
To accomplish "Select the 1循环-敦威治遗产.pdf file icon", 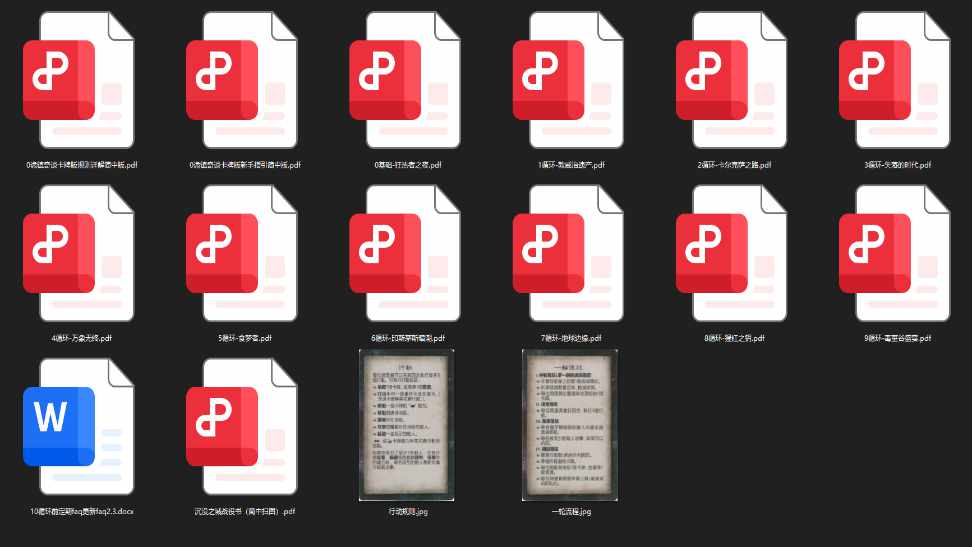I will (571, 80).
